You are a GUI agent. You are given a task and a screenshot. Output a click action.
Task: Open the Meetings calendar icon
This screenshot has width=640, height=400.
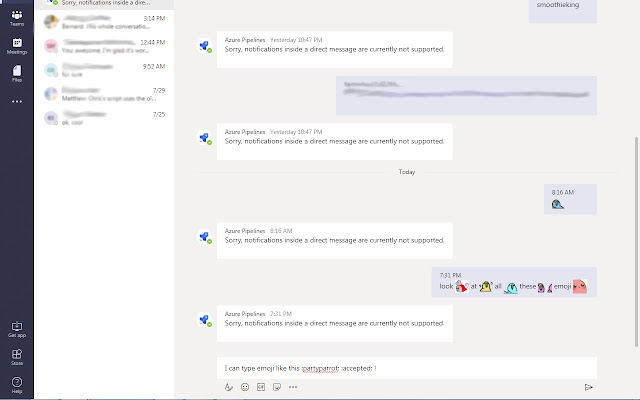(x=17, y=46)
